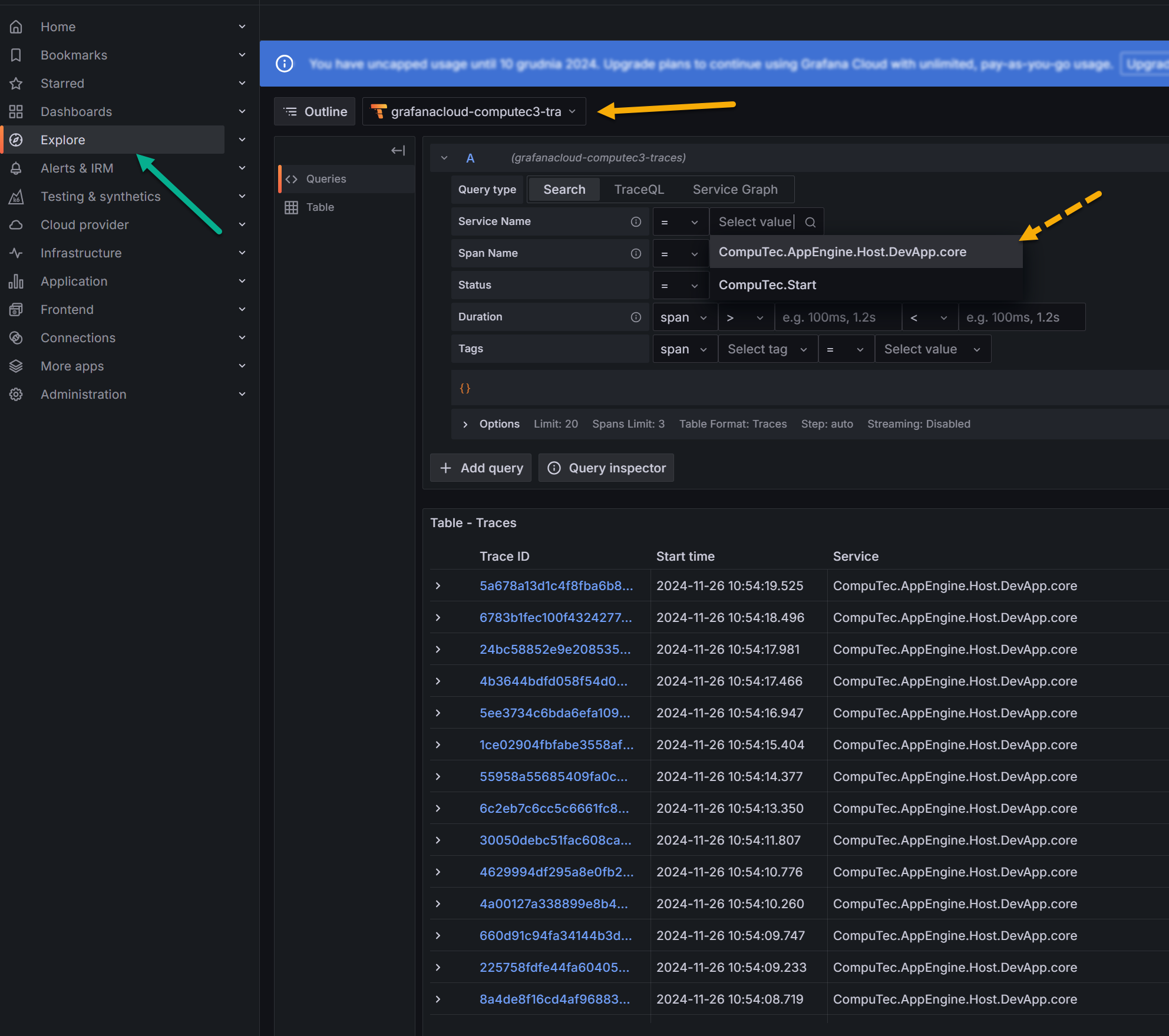This screenshot has width=1169, height=1036.
Task: Click the Duration minimum value input field
Action: (x=838, y=317)
